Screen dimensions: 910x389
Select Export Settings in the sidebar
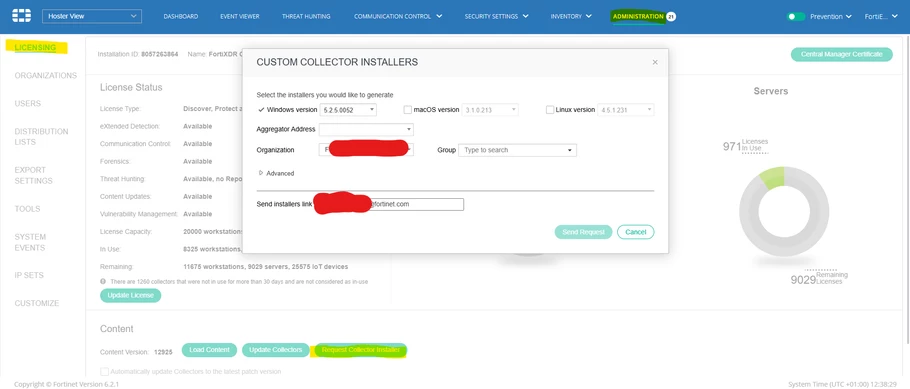tap(34, 175)
